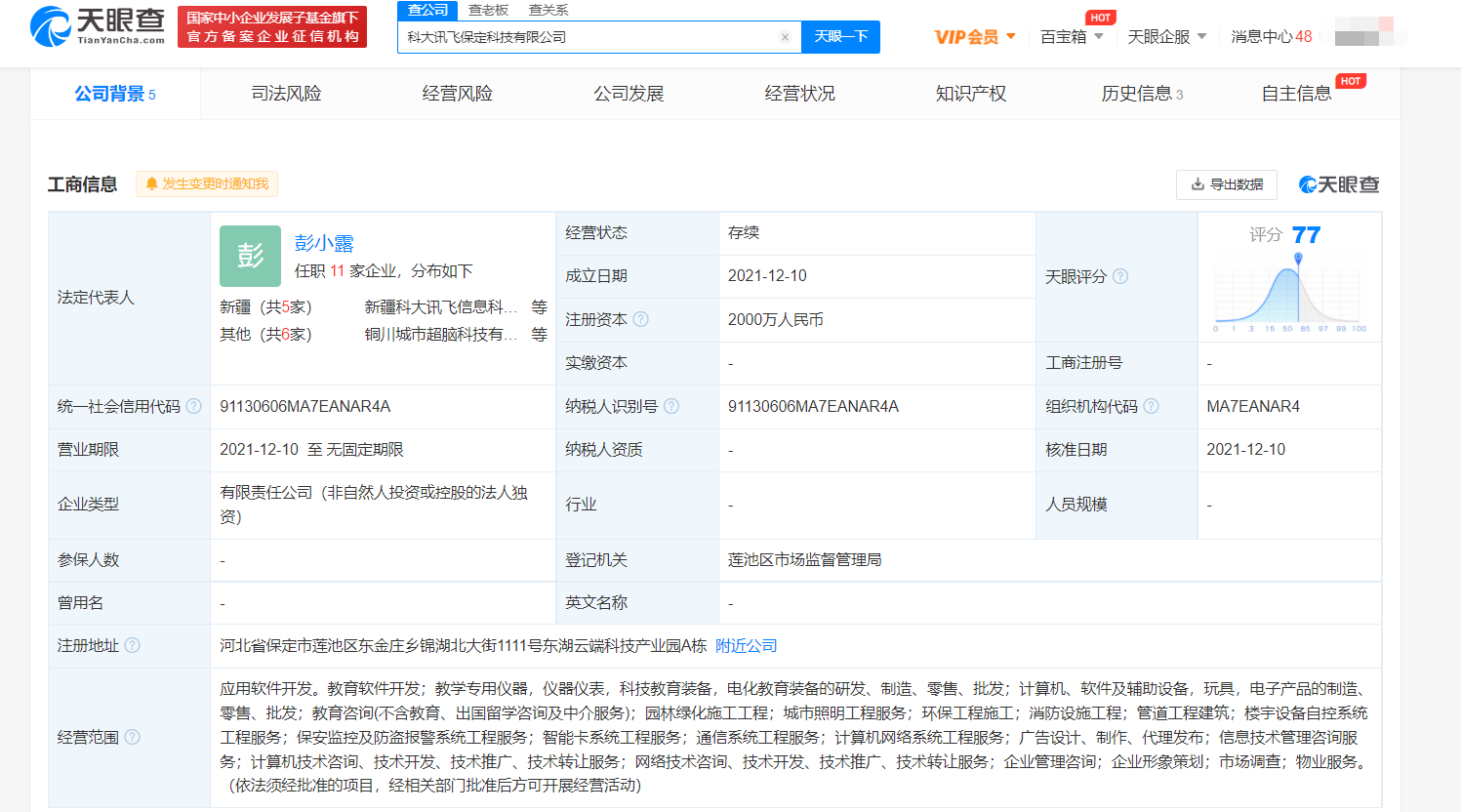Clear the search box with X icon
This screenshot has width=1461, height=812.
pos(785,37)
